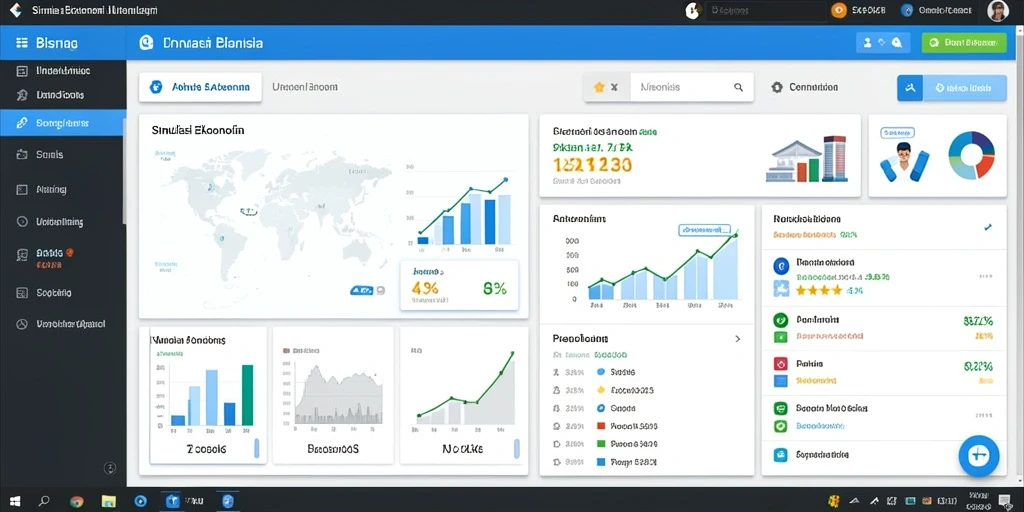Viewport: 1024px width, 512px height.
Task: Click the light blue puzzle icon beside the stars
Action: (781, 288)
